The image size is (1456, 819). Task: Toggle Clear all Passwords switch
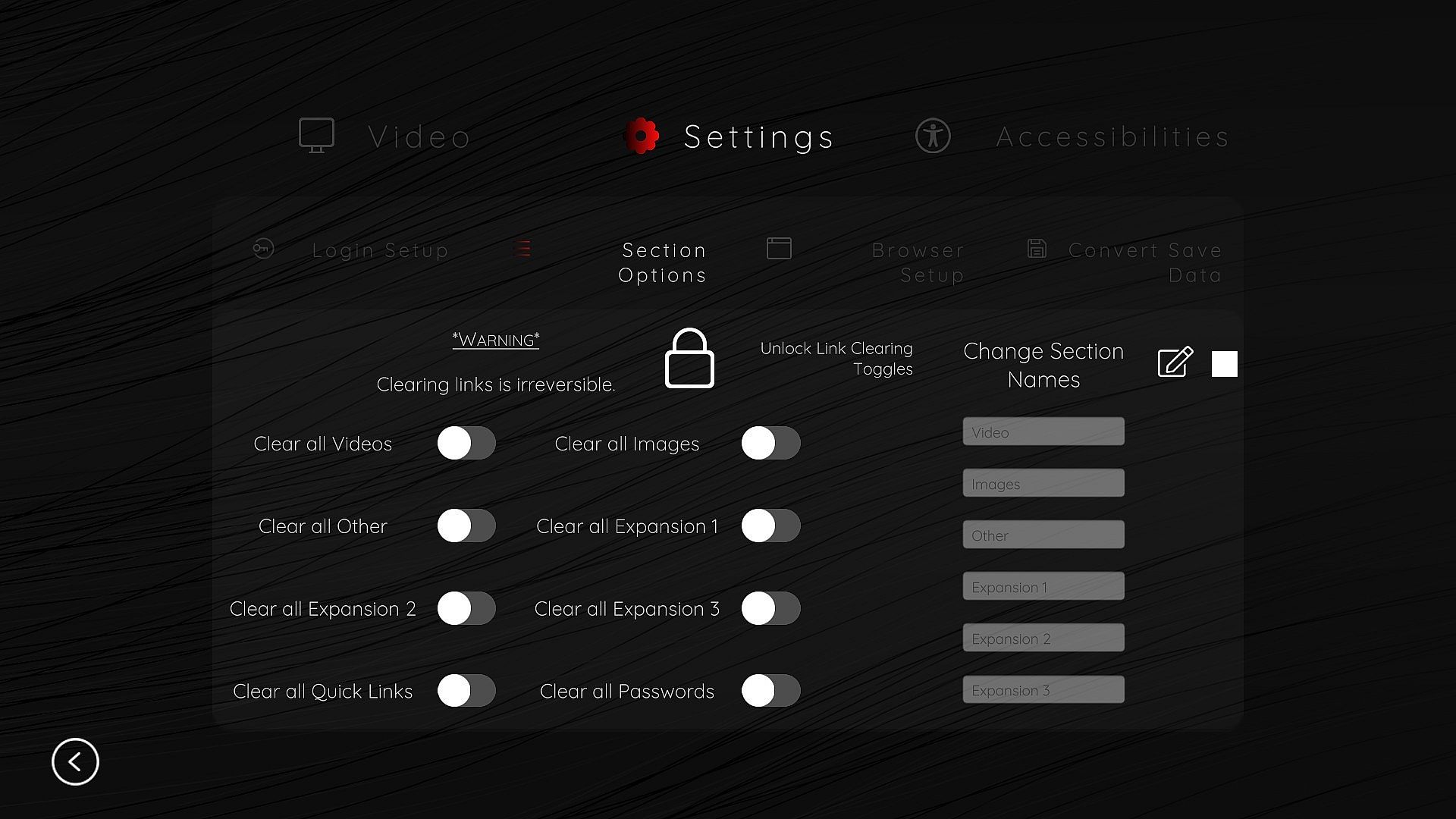point(770,691)
